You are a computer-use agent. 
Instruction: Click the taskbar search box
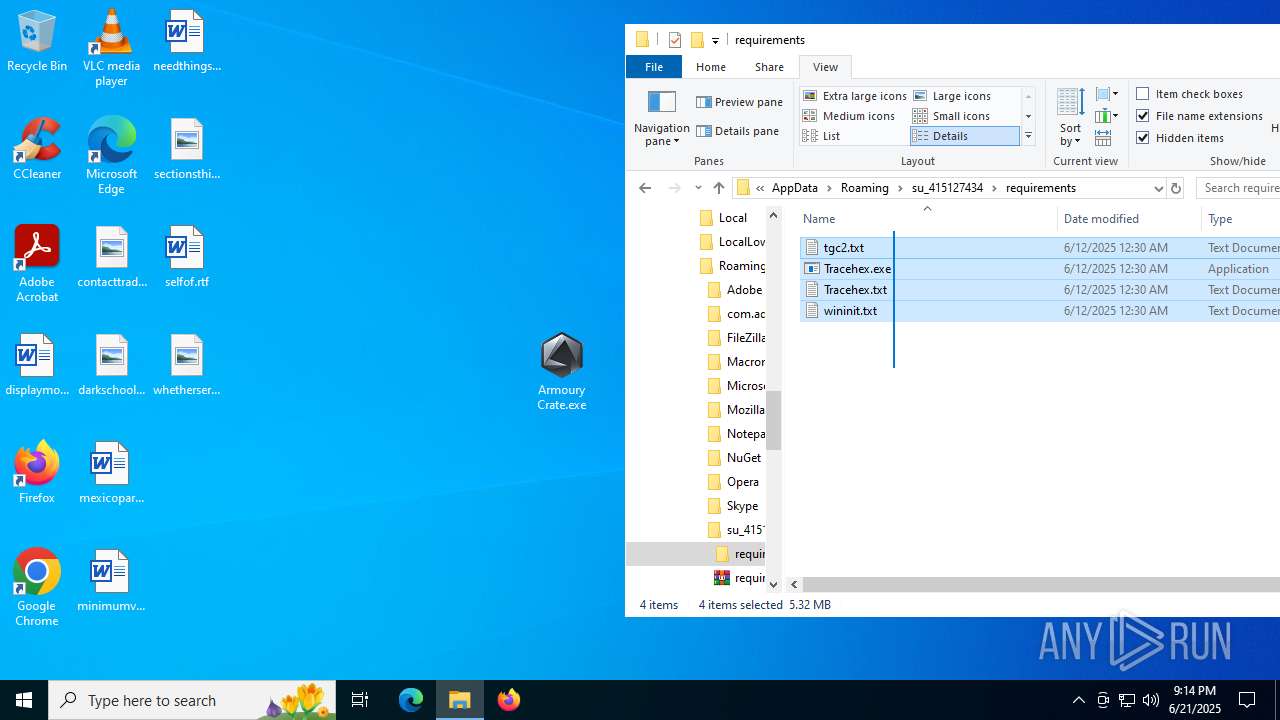[192, 700]
